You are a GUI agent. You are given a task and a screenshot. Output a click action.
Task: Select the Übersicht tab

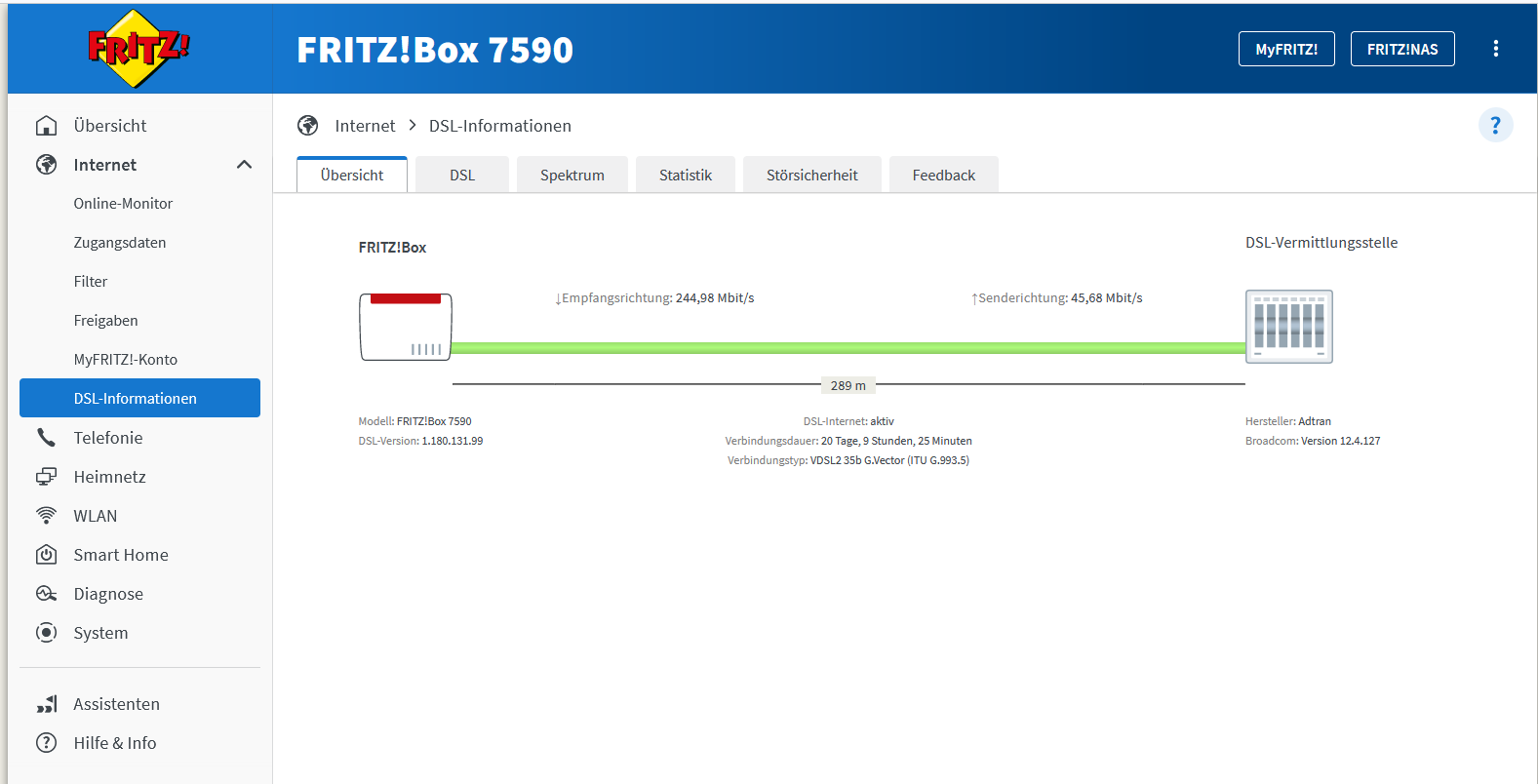click(352, 175)
